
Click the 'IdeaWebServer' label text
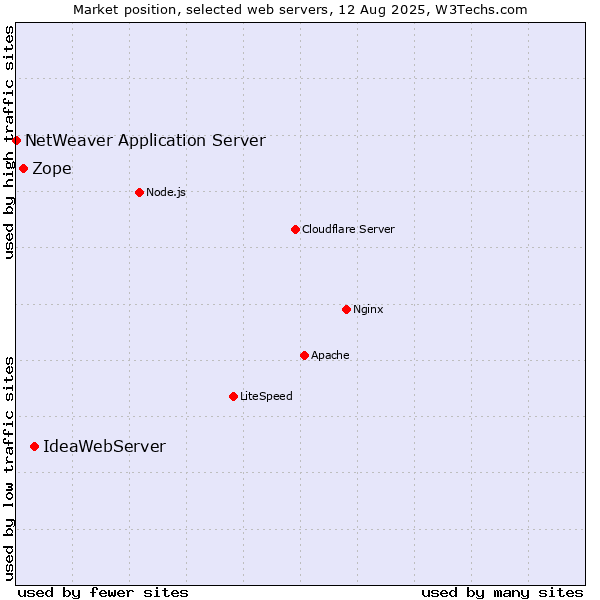[x=104, y=447]
